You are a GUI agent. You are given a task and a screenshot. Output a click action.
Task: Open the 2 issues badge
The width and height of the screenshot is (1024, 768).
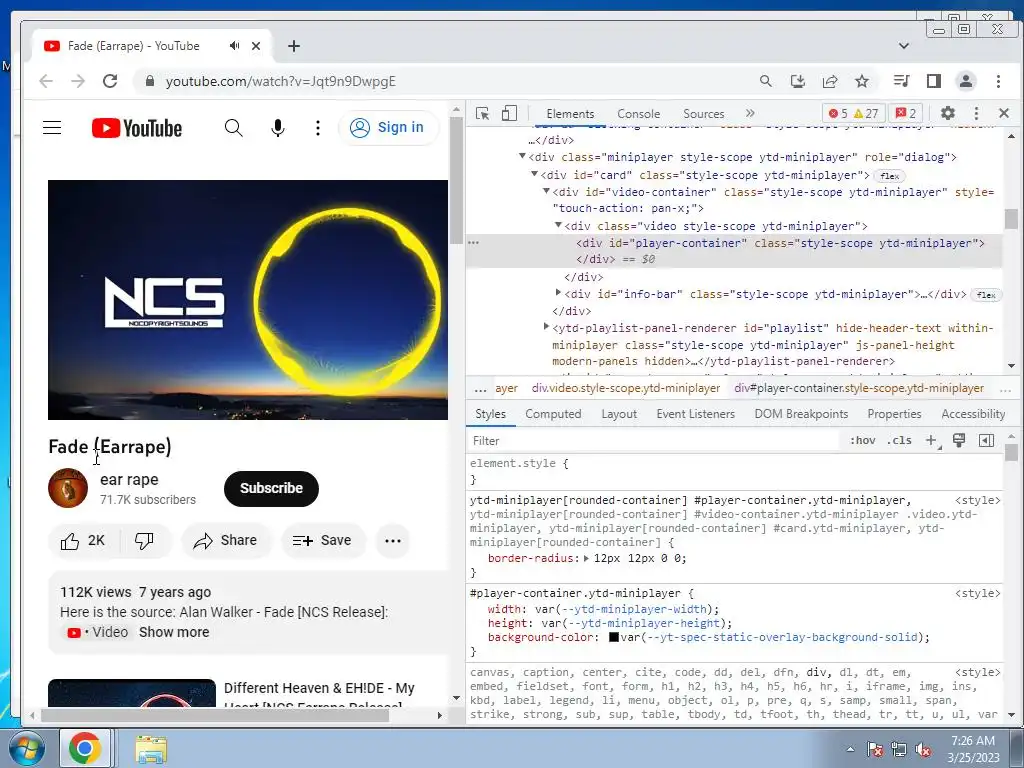905,114
